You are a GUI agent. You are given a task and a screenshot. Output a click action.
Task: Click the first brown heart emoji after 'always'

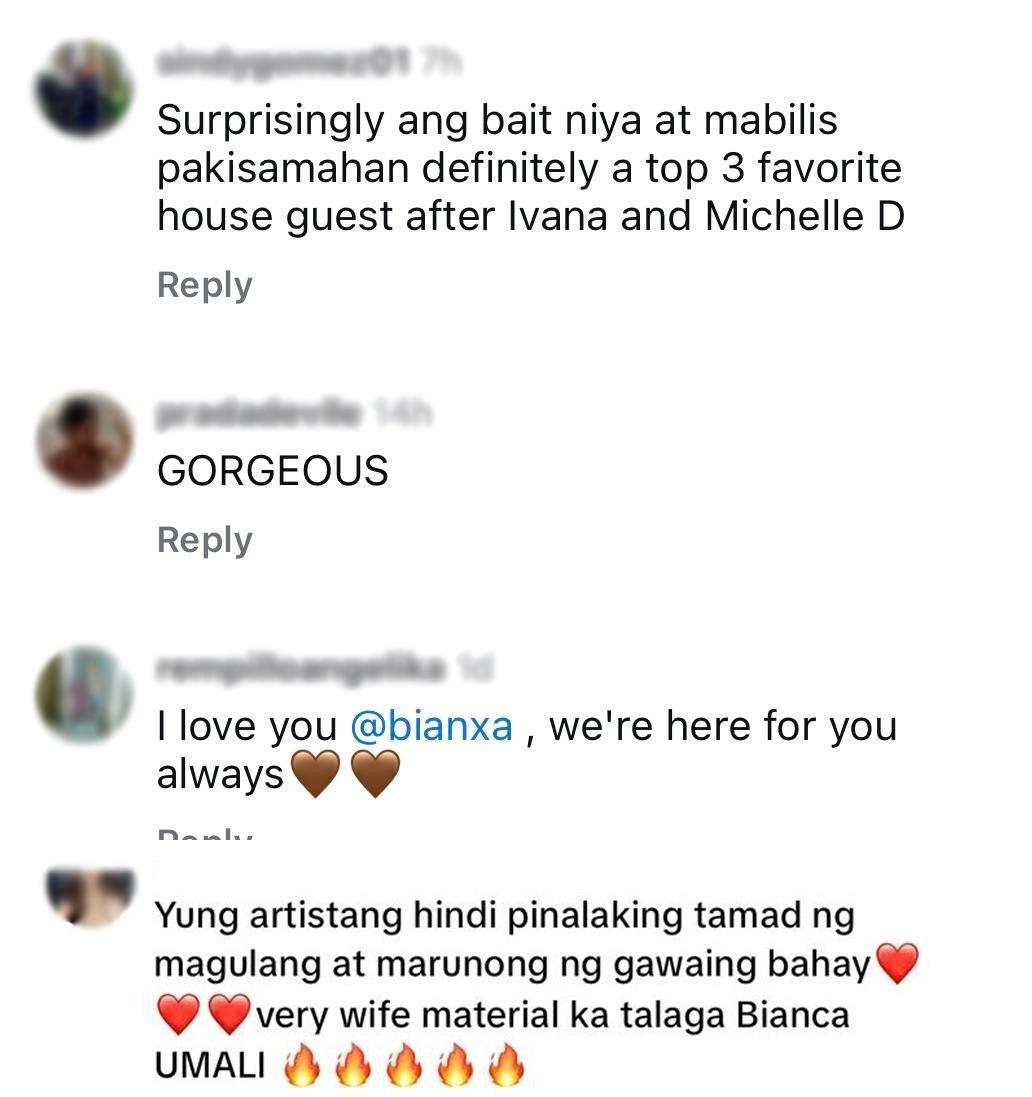315,774
